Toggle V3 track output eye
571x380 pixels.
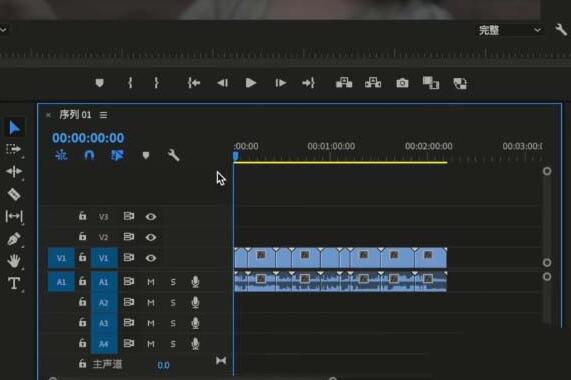coord(151,217)
